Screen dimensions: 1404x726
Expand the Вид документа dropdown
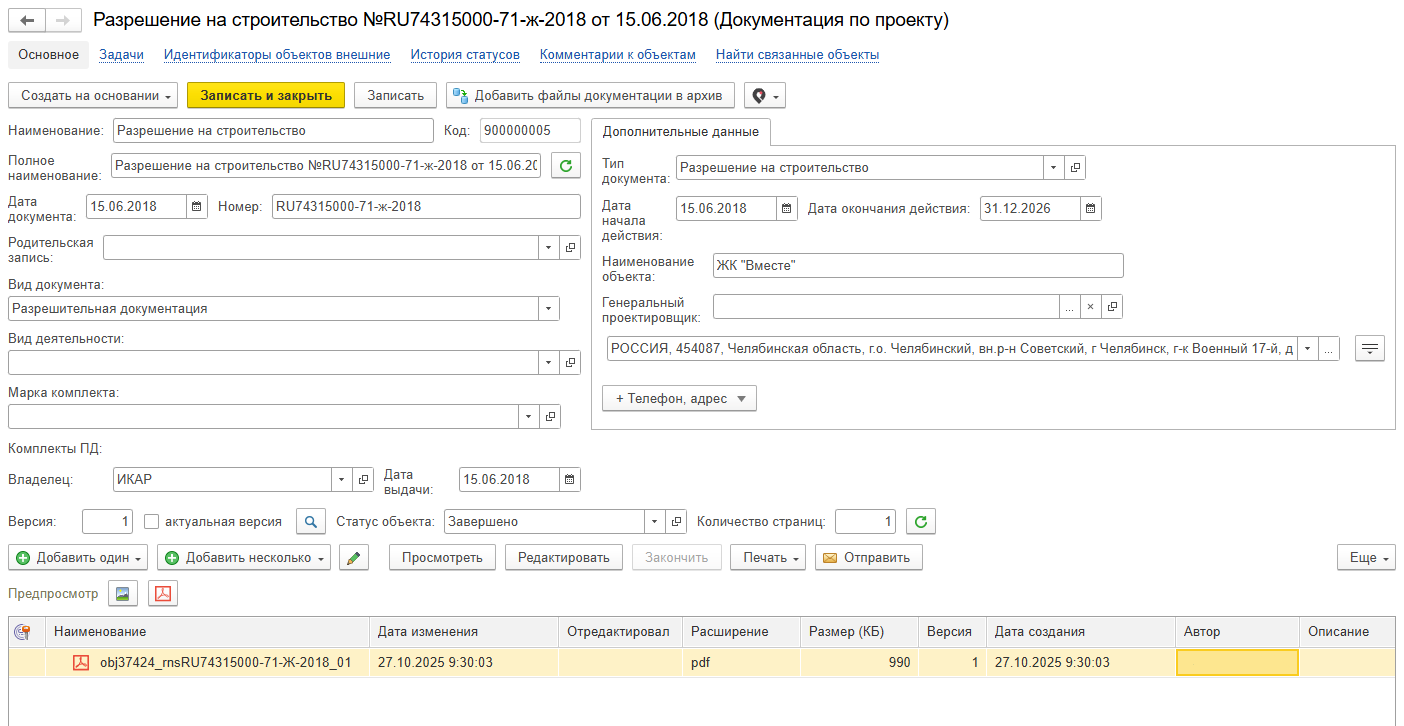click(x=548, y=309)
